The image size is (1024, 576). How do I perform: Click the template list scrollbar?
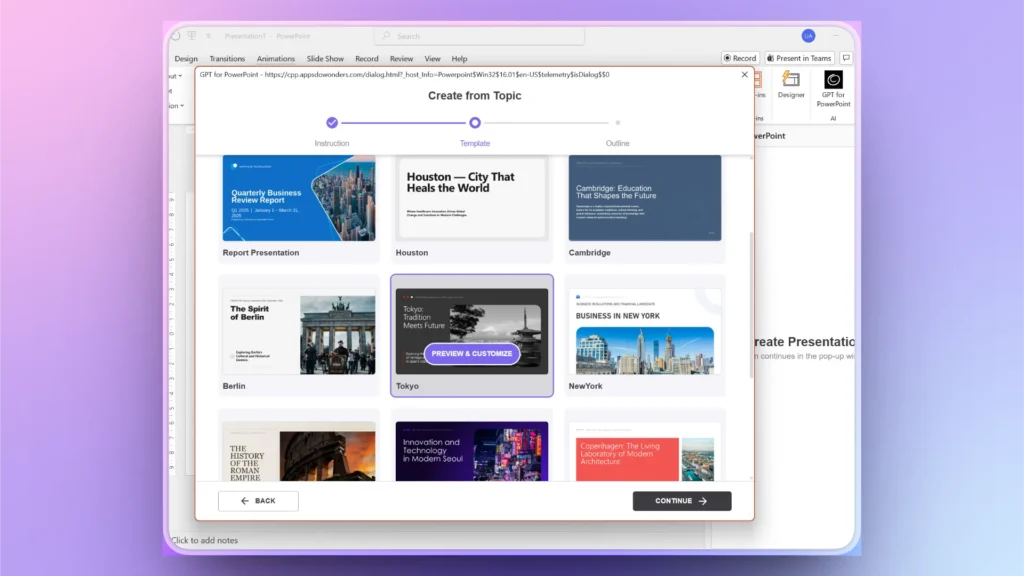coord(751,305)
